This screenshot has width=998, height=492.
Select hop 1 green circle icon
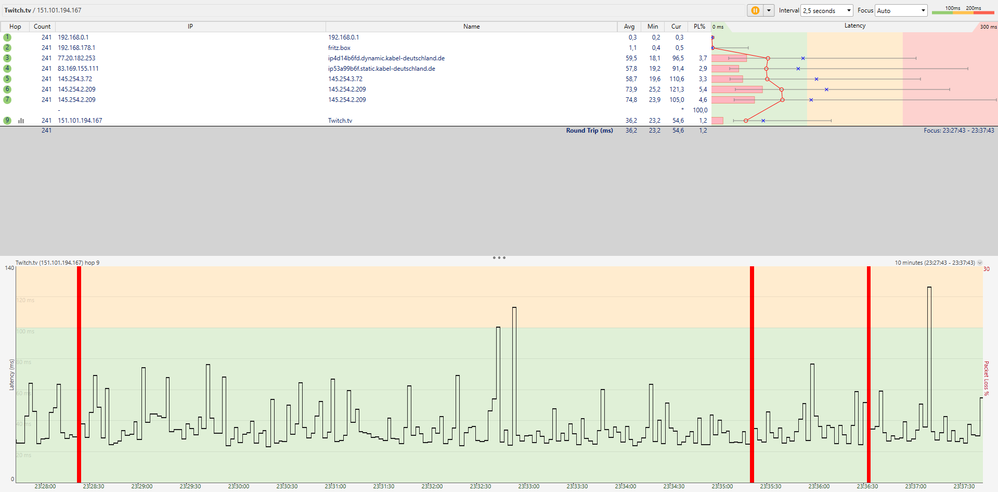coord(7,37)
